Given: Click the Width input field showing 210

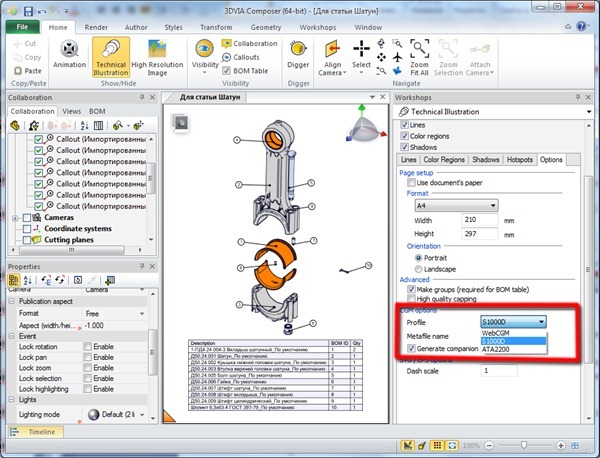Looking at the screenshot, I should coord(480,220).
